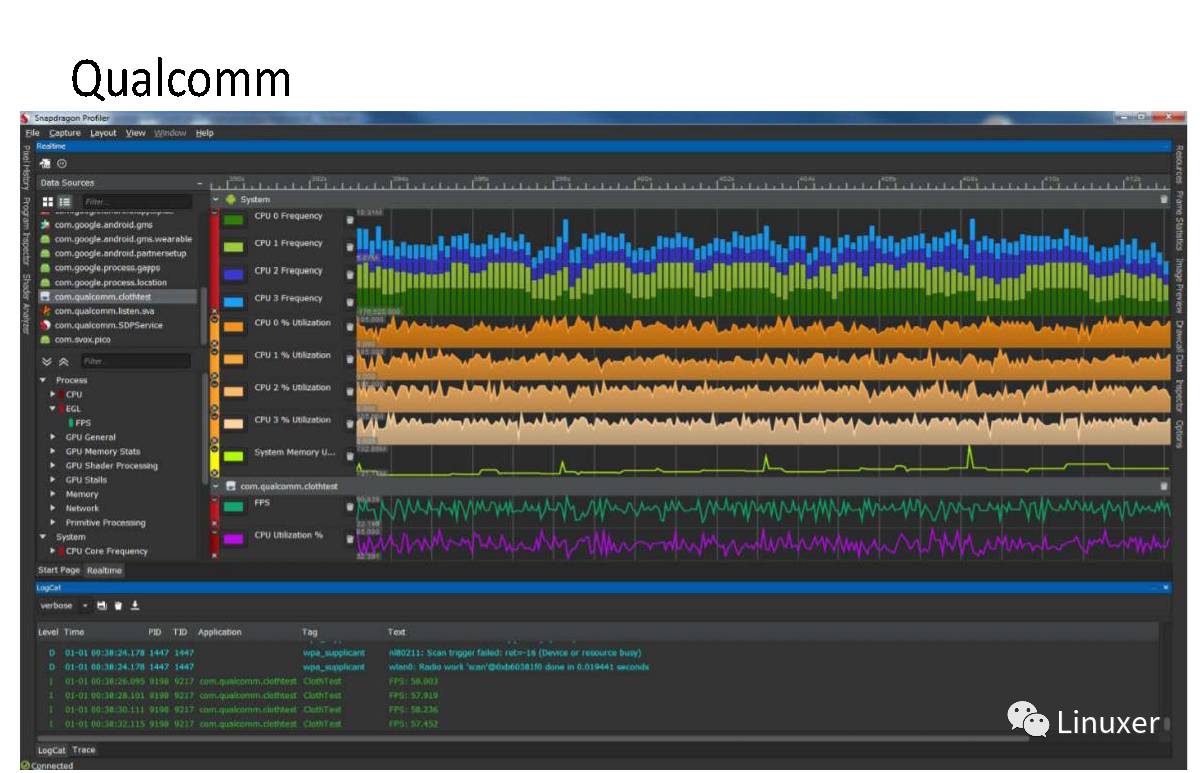Delete the CPU 3 Frequency track

pos(350,300)
